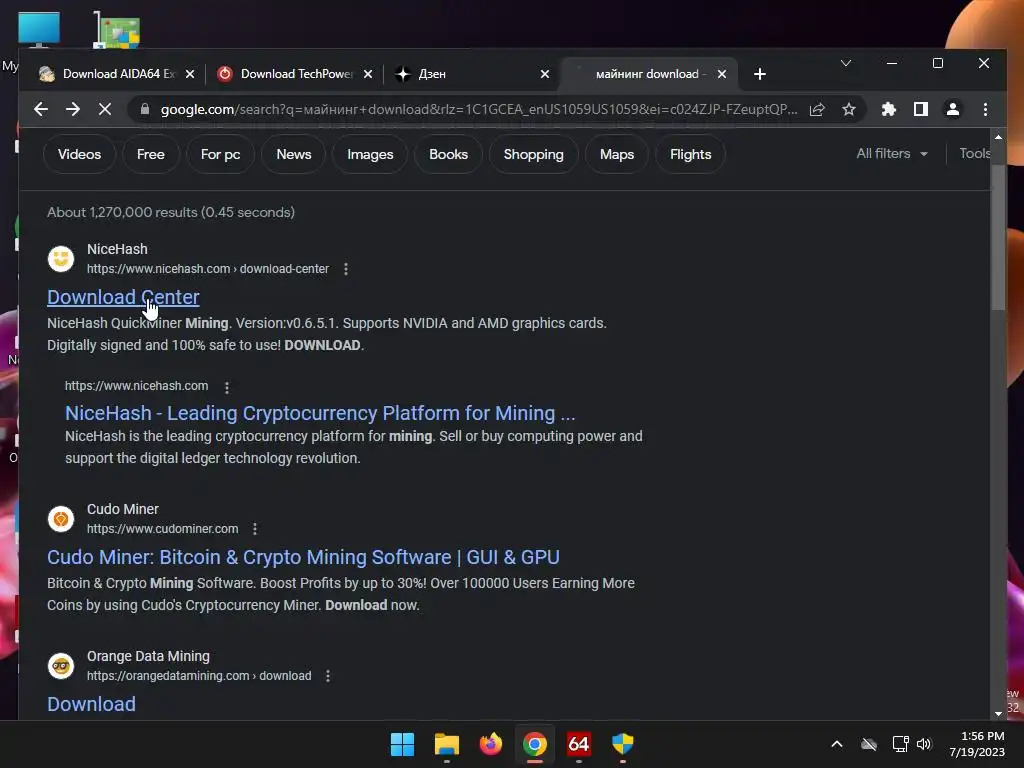Click the Cudo Miner favicon

[x=61, y=519]
